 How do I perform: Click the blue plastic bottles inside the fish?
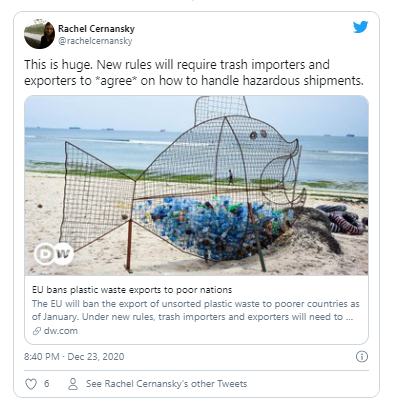tap(209, 227)
